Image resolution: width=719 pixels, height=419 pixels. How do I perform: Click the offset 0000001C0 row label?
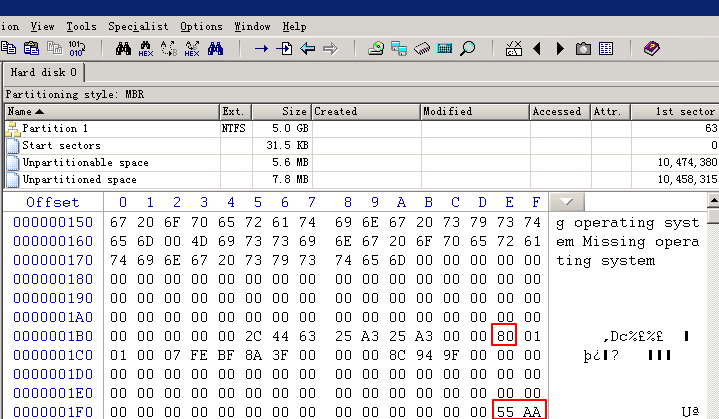pyautogui.click(x=53, y=355)
